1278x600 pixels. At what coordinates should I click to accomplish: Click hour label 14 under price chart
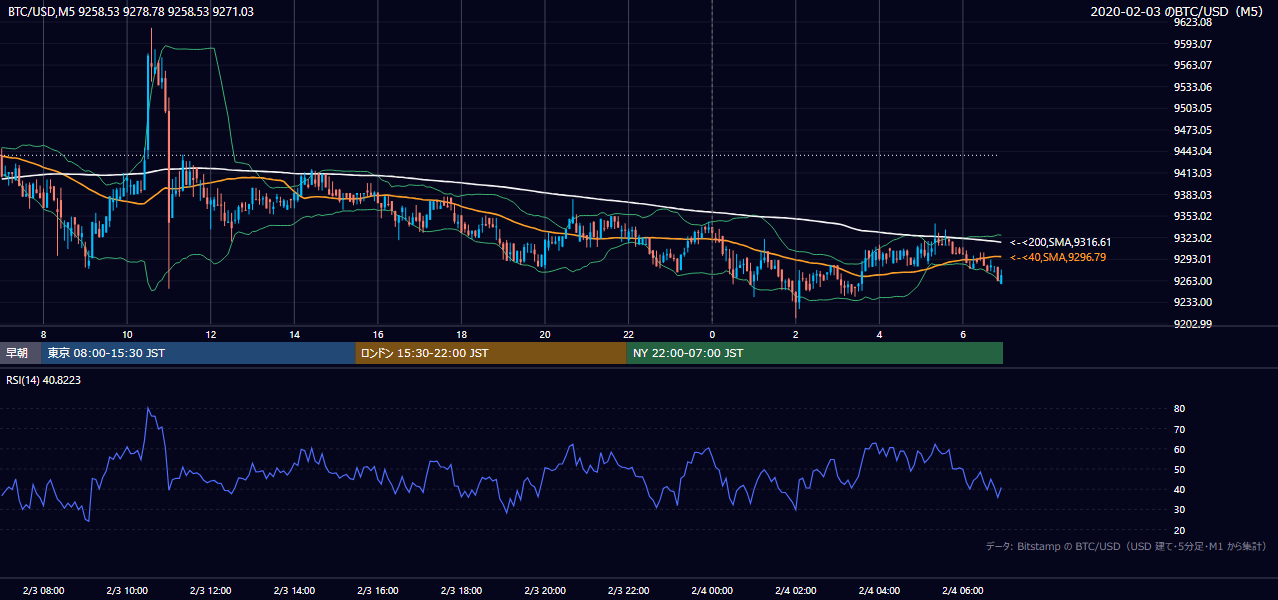click(294, 334)
